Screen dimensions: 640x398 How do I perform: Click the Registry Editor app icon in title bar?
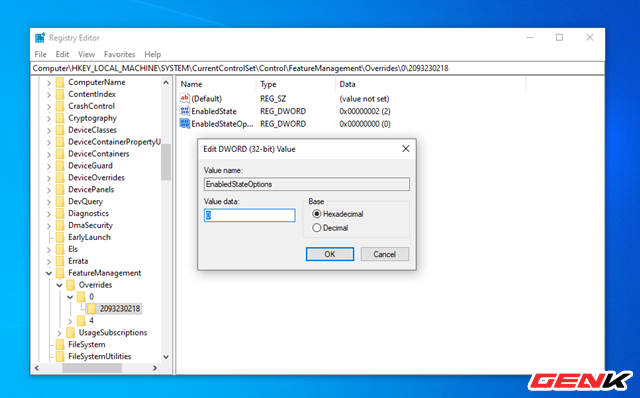click(40, 38)
